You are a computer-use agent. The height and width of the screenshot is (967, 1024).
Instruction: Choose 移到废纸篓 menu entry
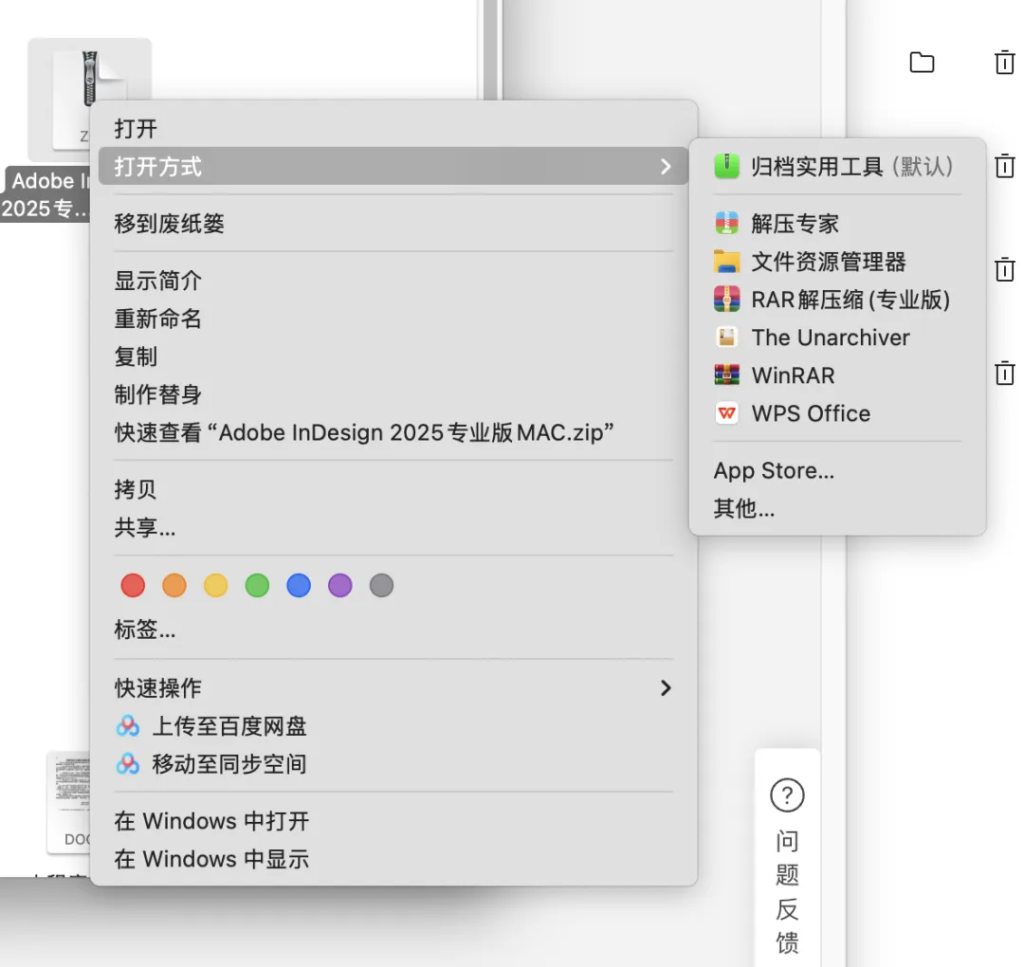(393, 223)
